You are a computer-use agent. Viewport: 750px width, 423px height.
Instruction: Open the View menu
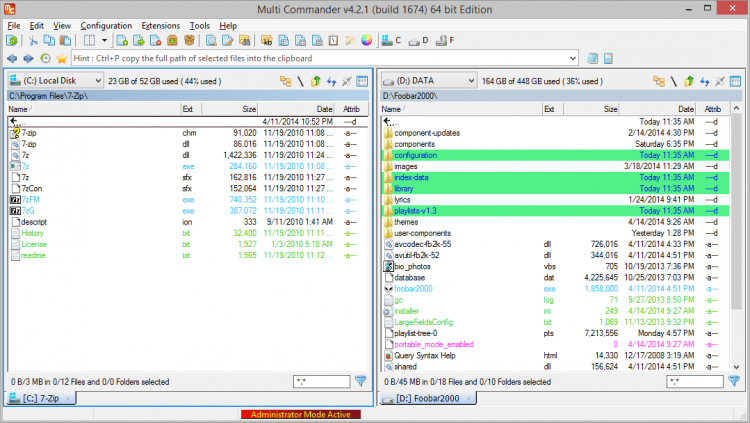pyautogui.click(x=62, y=26)
